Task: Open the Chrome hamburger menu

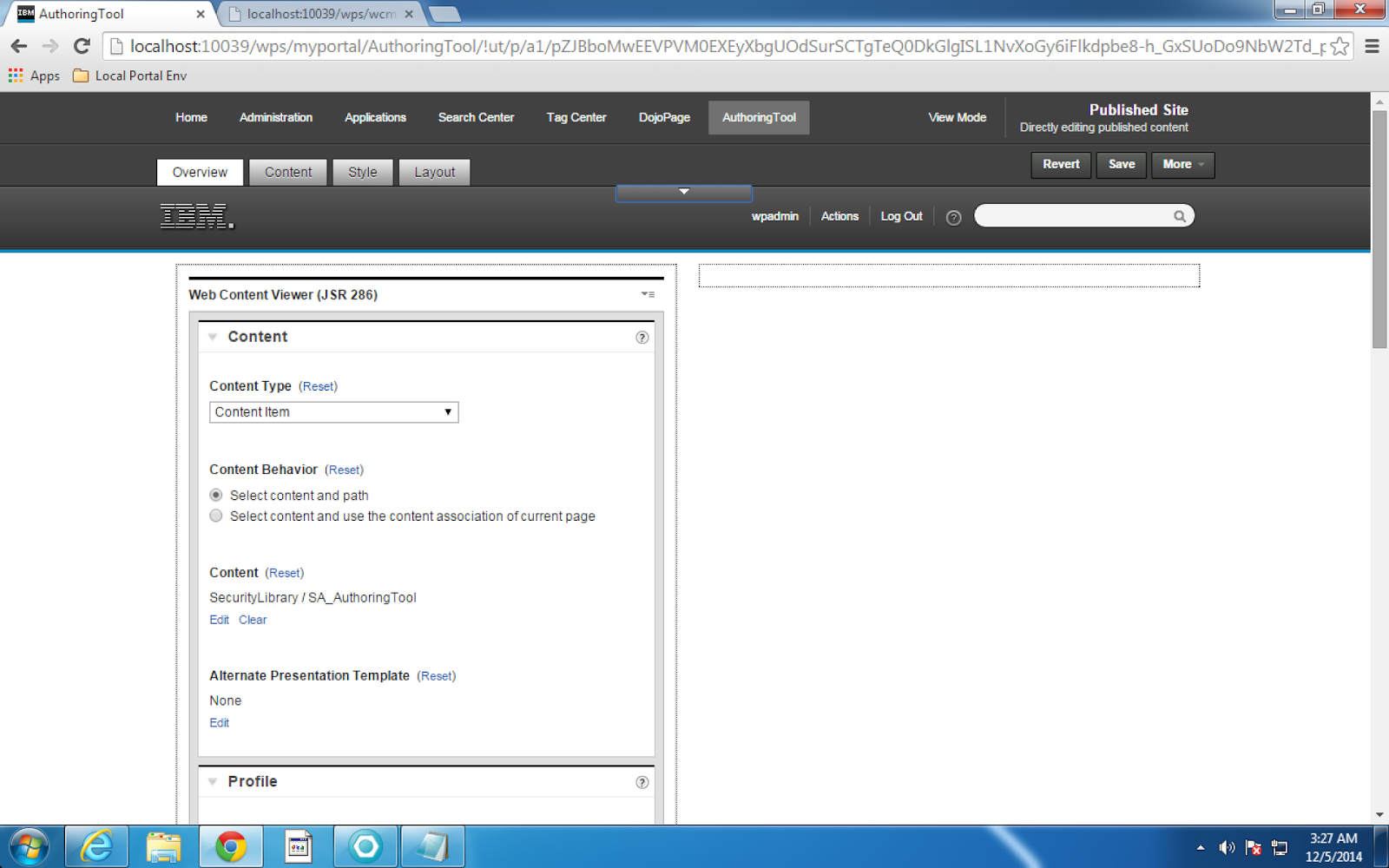Action: 1372,46
